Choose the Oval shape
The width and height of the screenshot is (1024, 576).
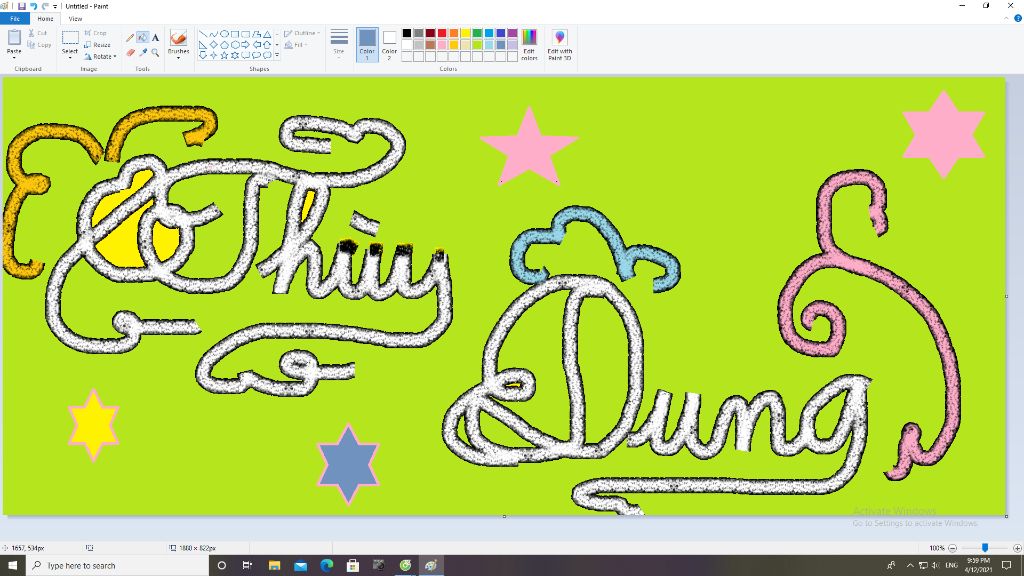click(224, 34)
